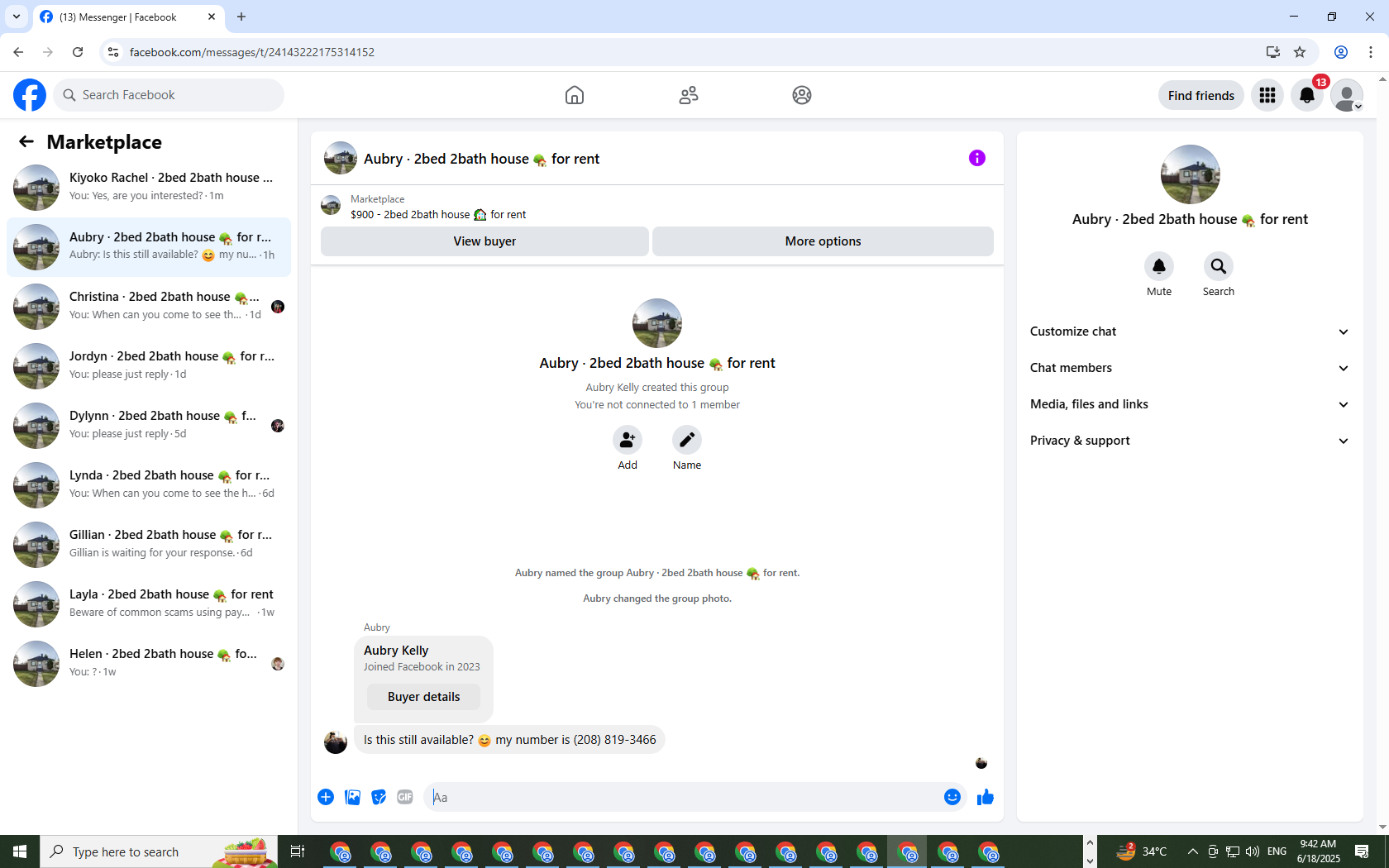Click the volume icon in system tray
The width and height of the screenshot is (1389, 868).
click(x=1253, y=851)
